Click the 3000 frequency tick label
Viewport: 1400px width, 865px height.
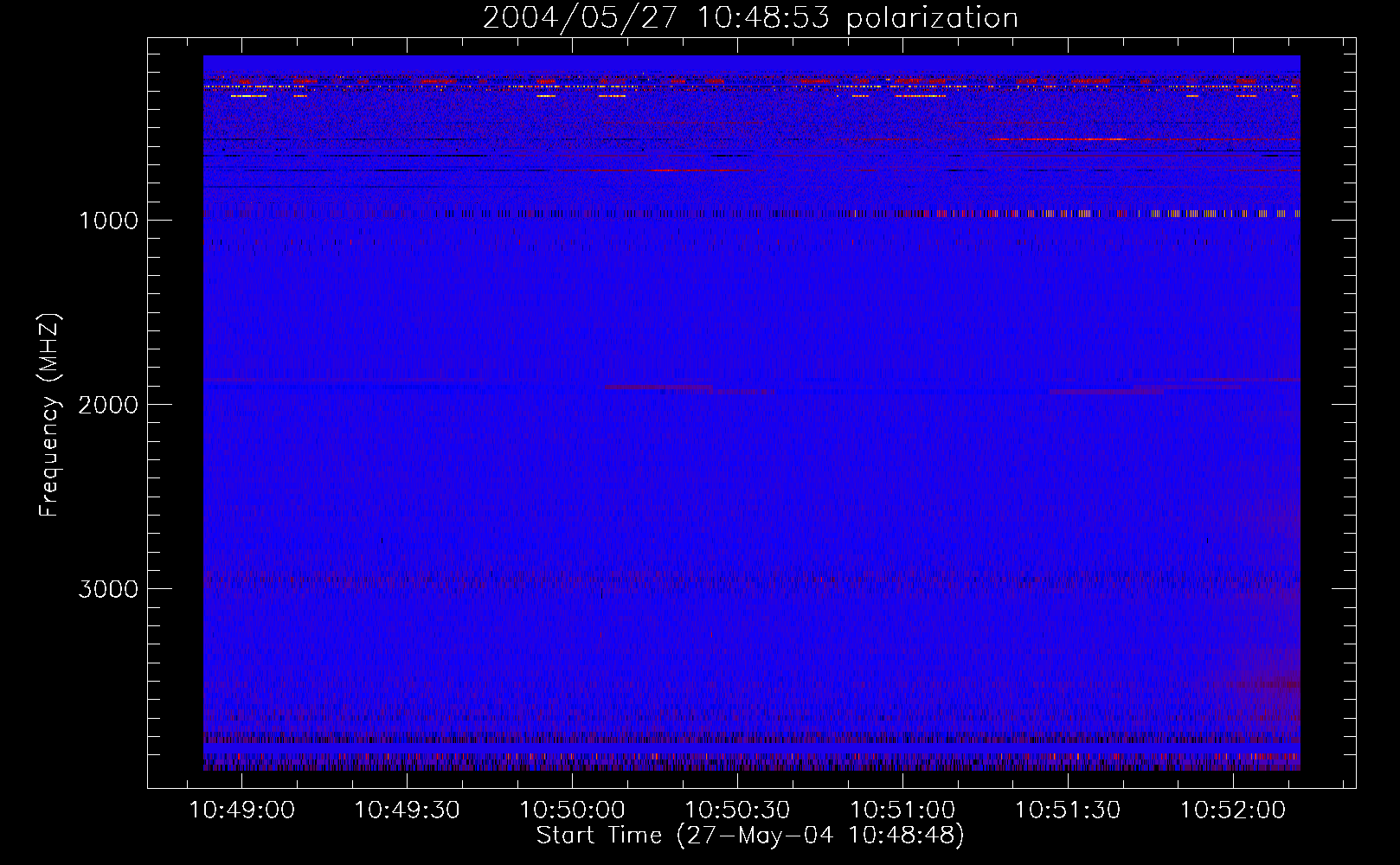pyautogui.click(x=108, y=589)
